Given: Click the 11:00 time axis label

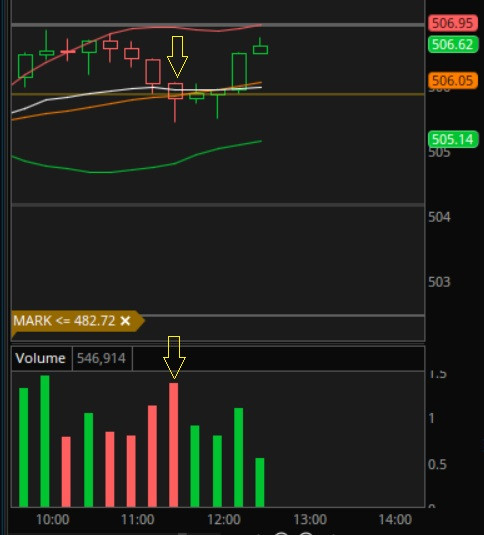Looking at the screenshot, I should (x=138, y=519).
